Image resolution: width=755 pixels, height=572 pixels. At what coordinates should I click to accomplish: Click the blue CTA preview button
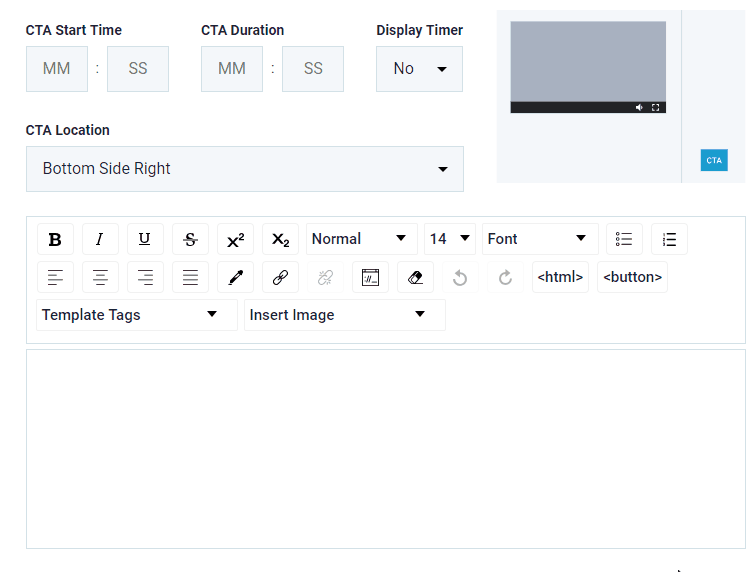coord(714,160)
